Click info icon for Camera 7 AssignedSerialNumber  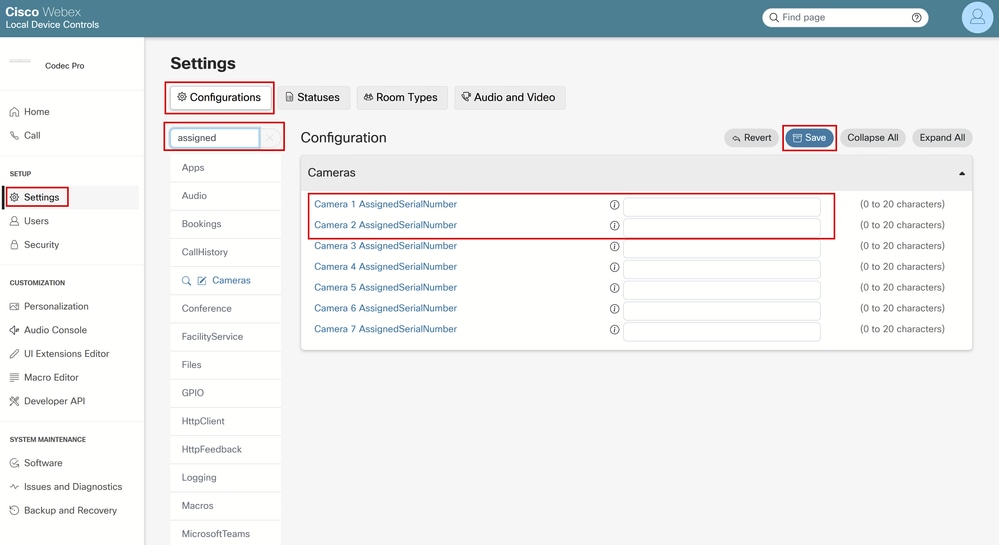coord(614,330)
